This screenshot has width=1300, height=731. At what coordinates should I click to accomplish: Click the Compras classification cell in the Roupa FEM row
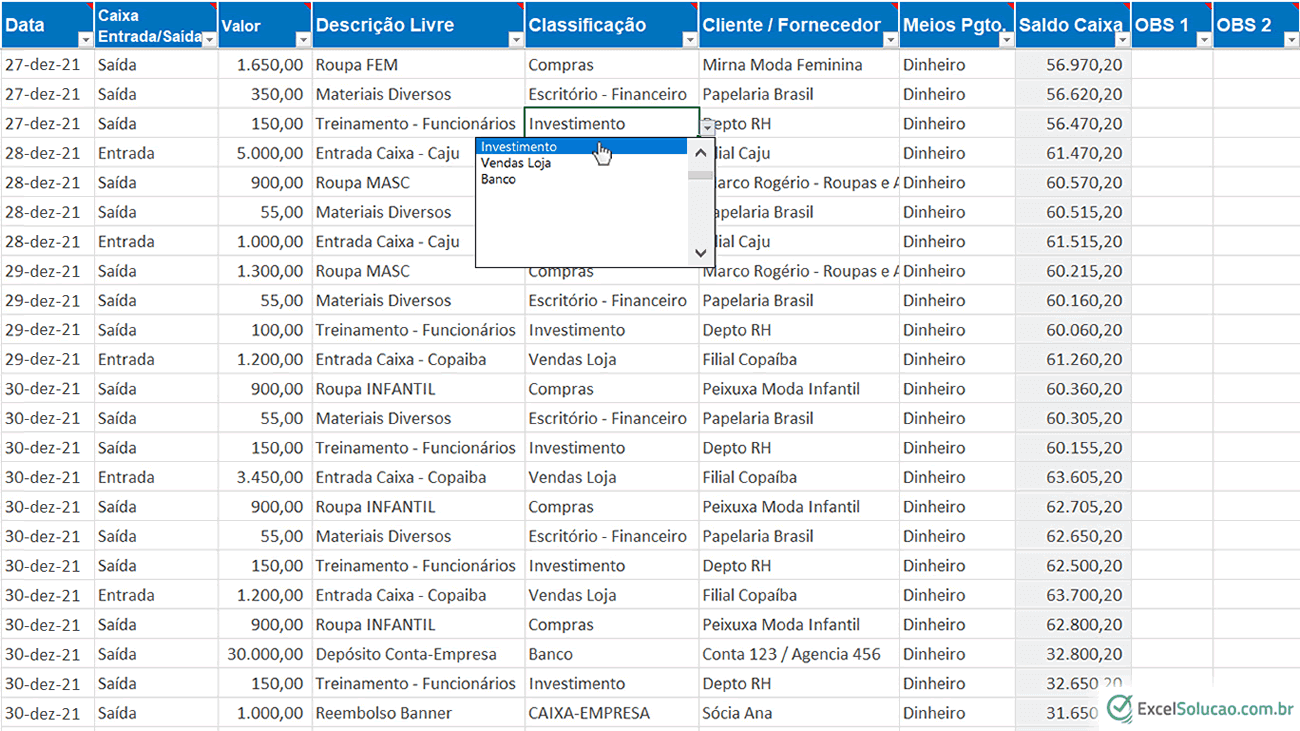pos(612,65)
